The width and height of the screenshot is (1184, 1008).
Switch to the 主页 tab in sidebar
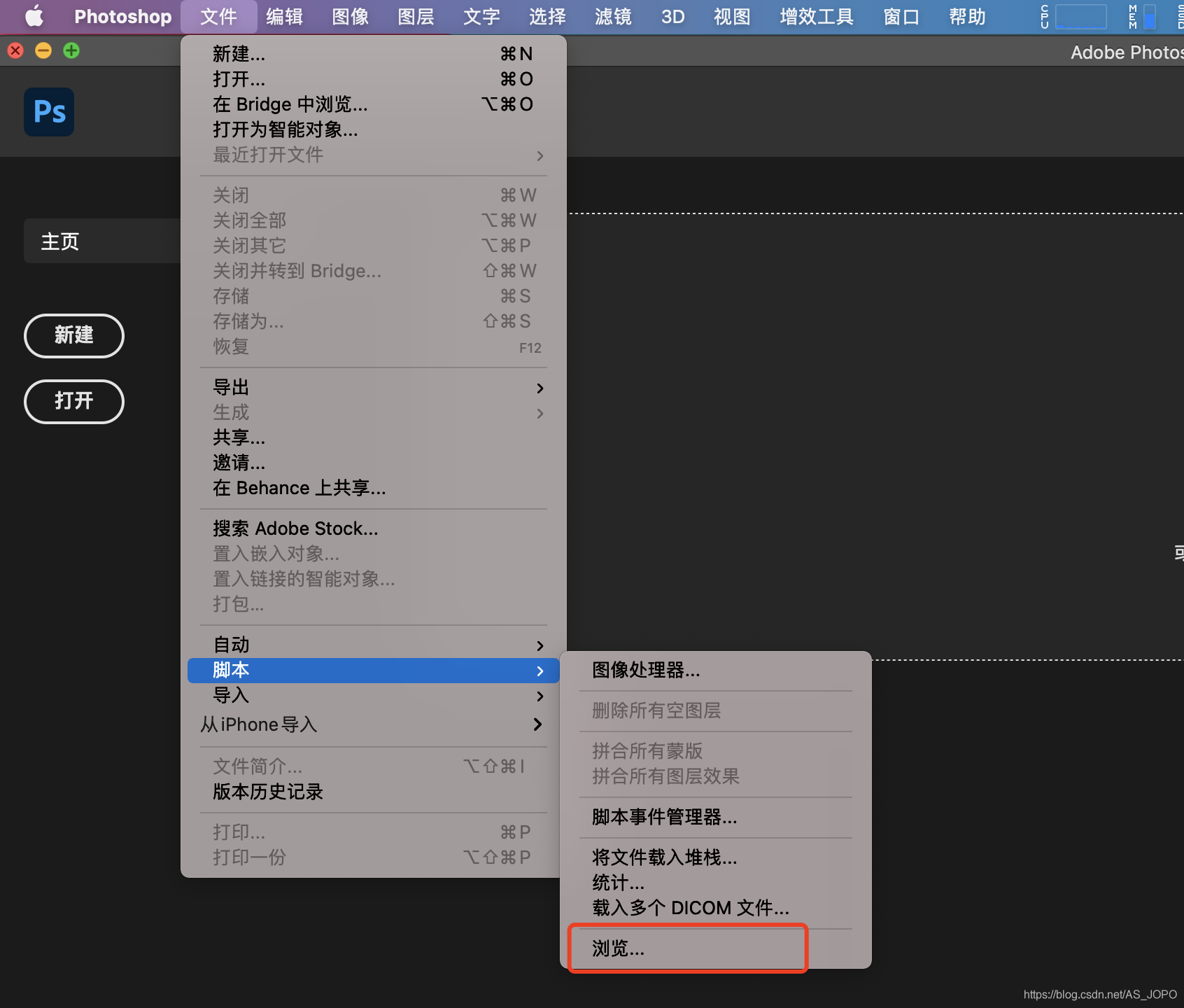59,240
